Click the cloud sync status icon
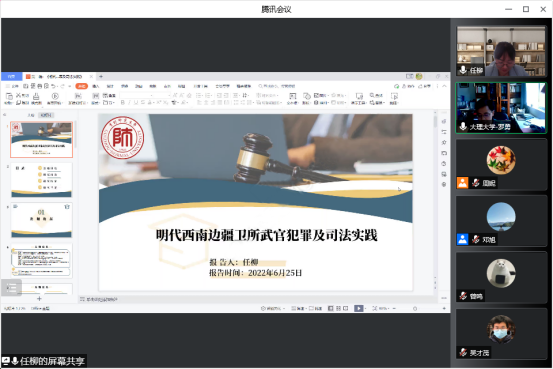Viewport: 553px width, 369px height. 396,86
